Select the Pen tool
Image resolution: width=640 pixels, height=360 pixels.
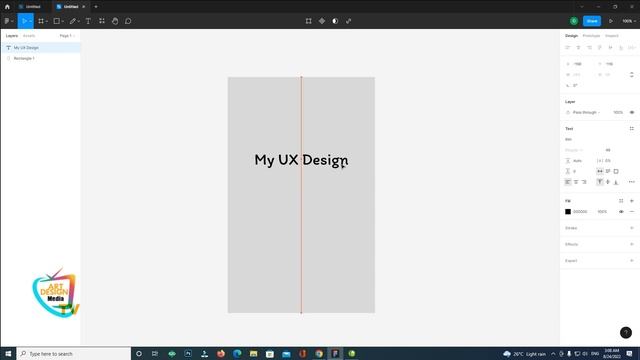point(73,21)
